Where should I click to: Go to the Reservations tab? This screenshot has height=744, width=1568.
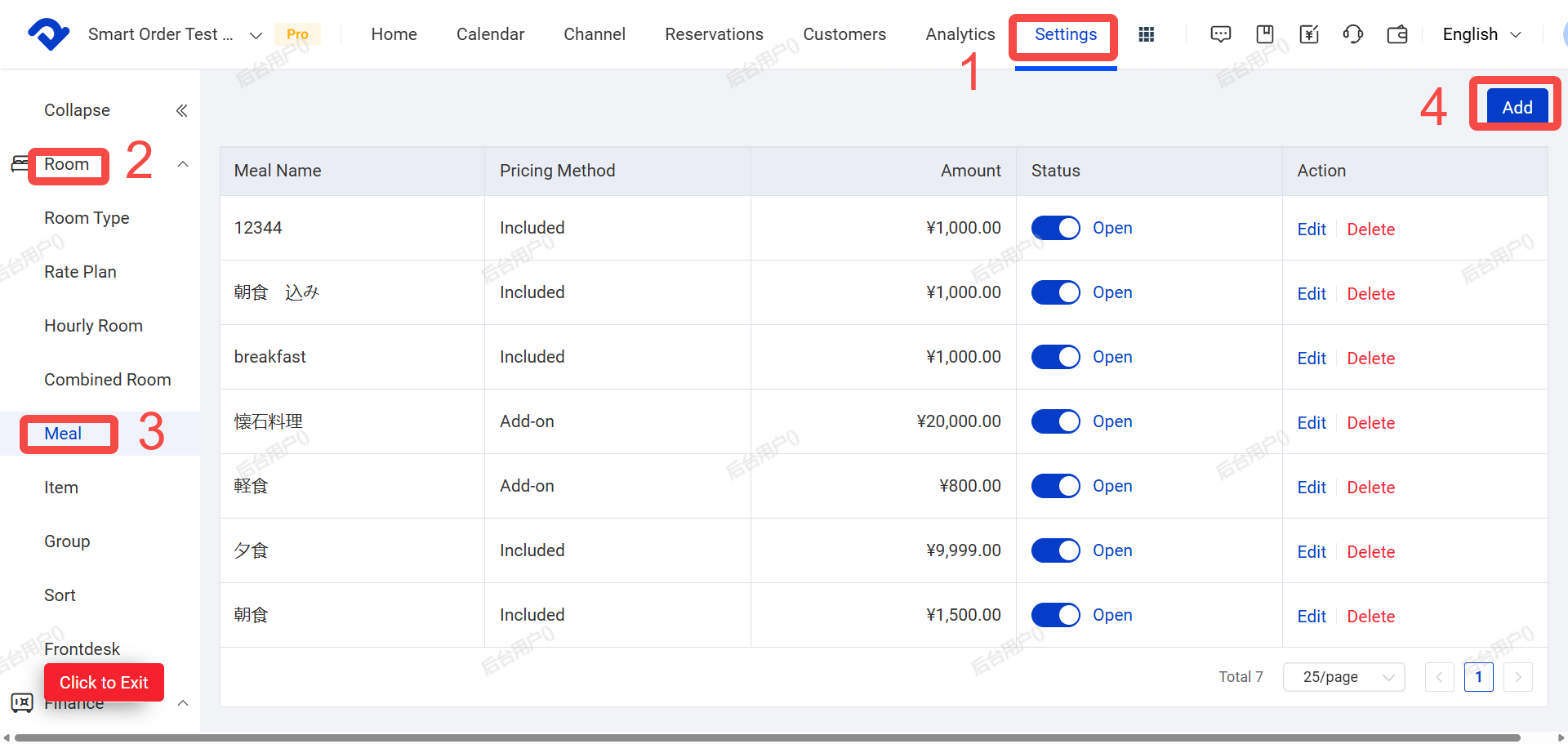point(714,34)
